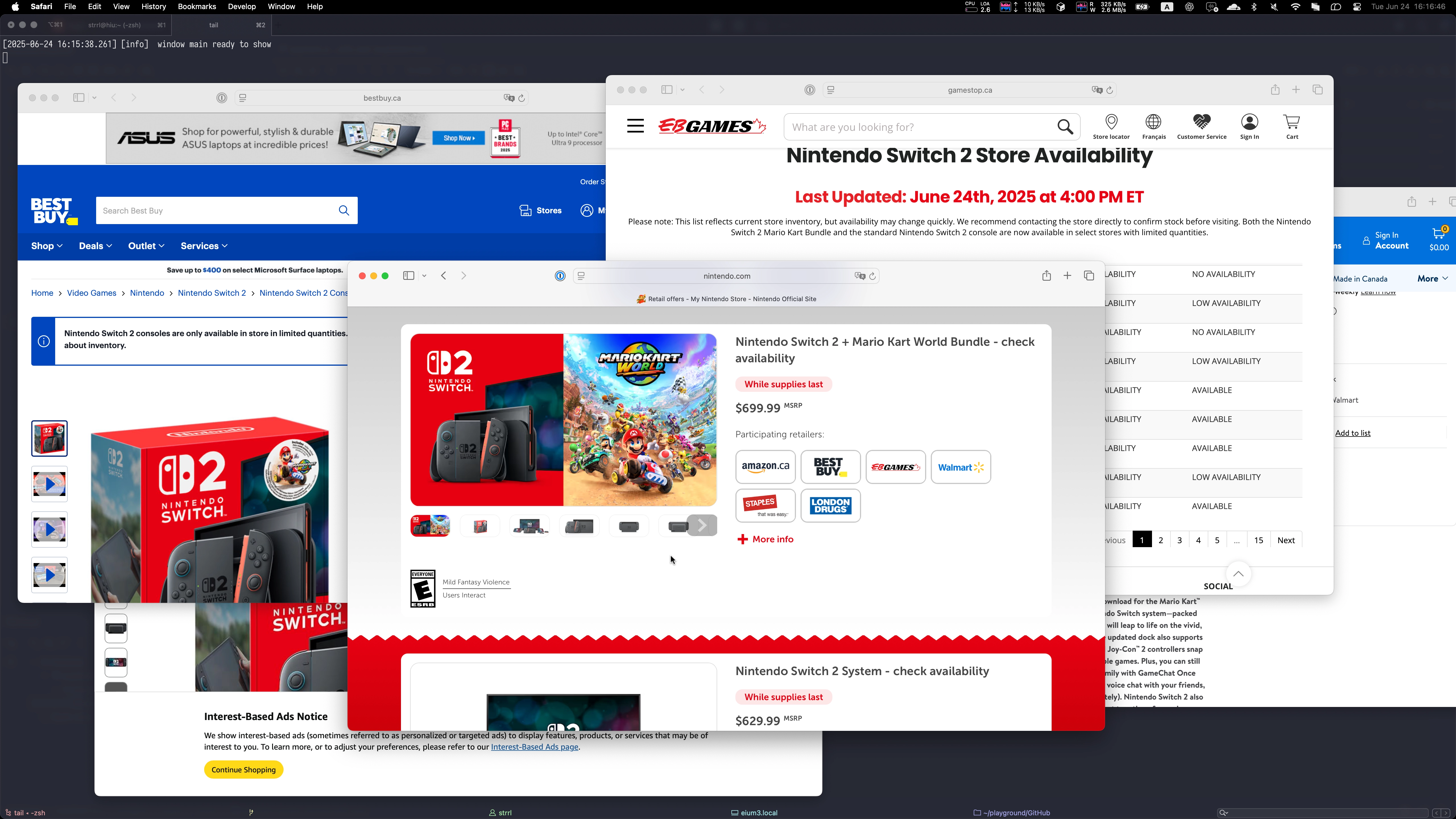Open the Bookmarks menu

(x=197, y=6)
